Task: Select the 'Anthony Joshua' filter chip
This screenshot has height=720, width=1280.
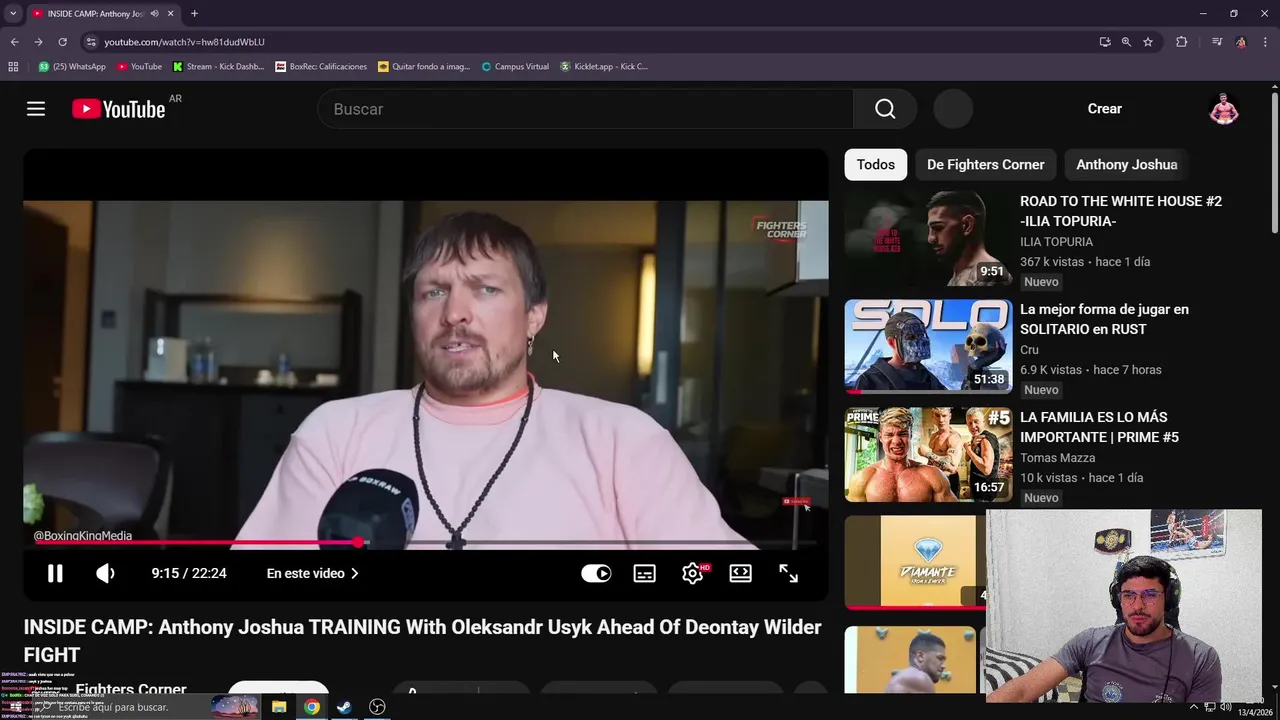Action: click(x=1126, y=165)
